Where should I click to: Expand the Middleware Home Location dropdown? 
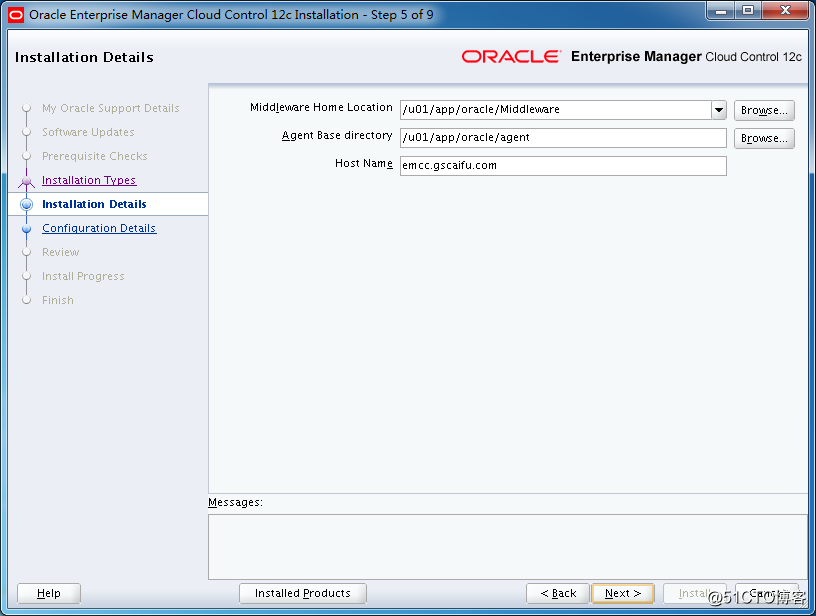[x=718, y=110]
